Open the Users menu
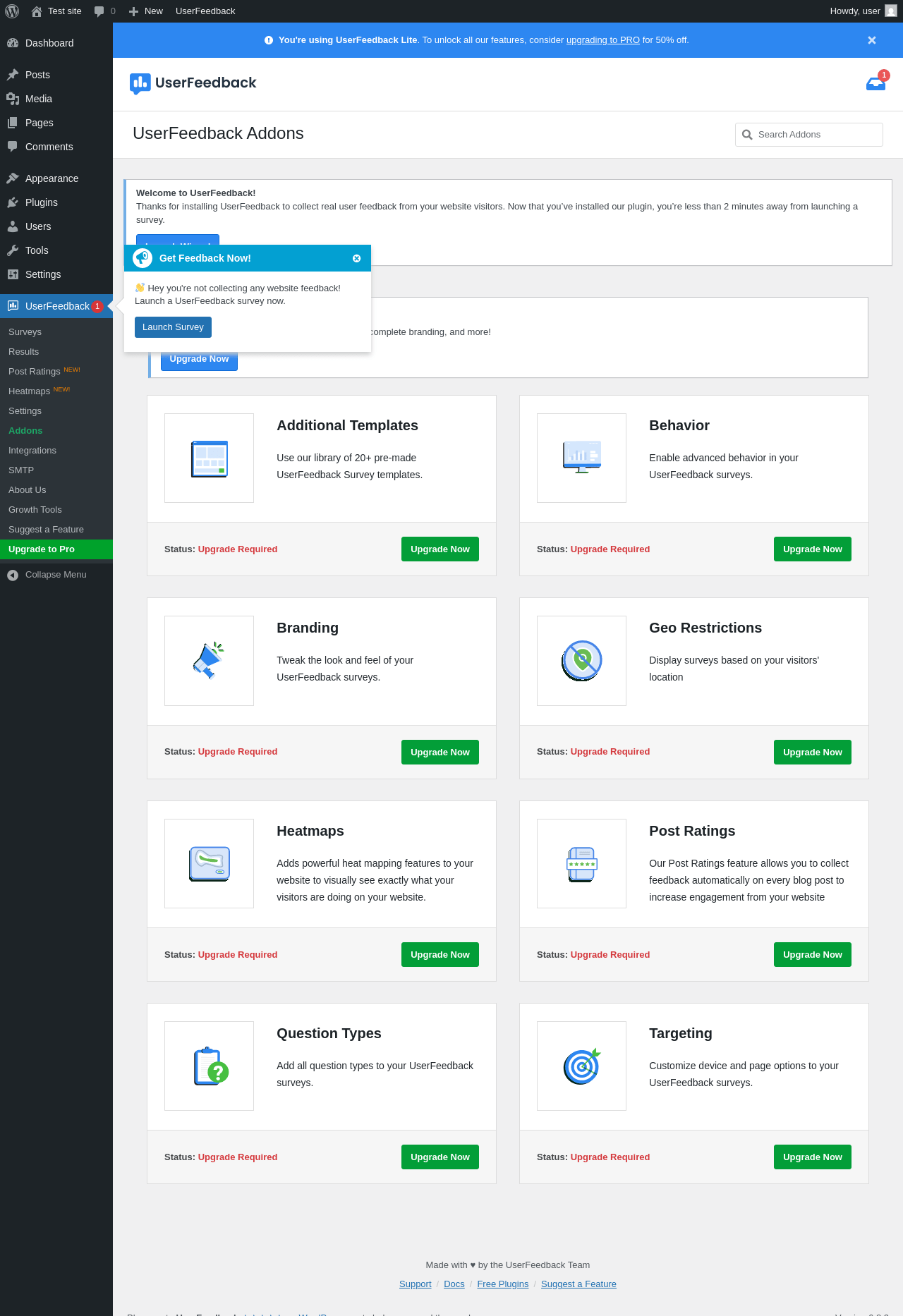Image resolution: width=903 pixels, height=1316 pixels. (x=56, y=226)
